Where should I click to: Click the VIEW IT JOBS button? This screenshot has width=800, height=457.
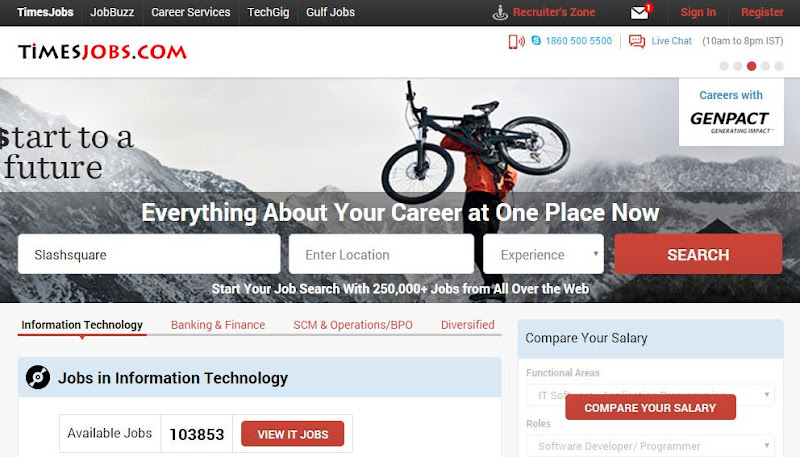292,434
